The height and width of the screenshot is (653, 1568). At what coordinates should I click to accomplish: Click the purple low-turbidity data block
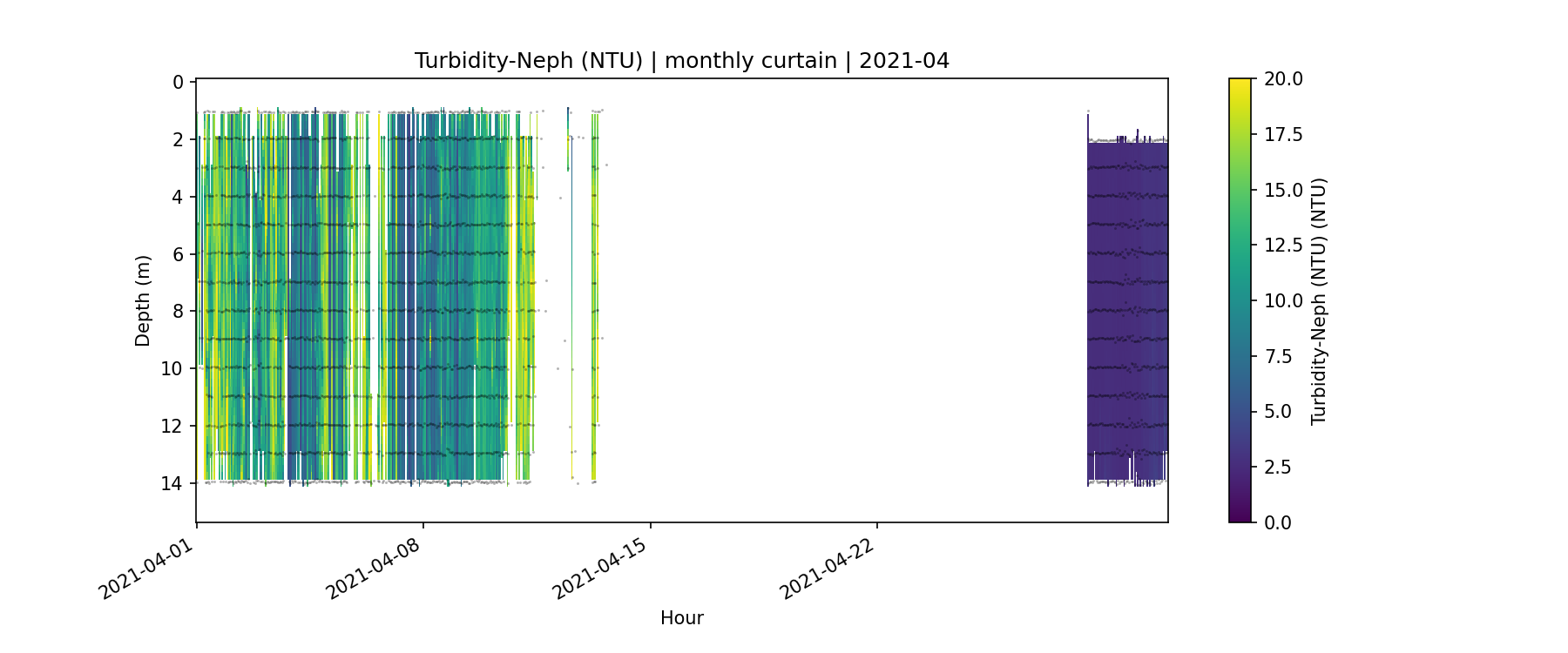1127,305
